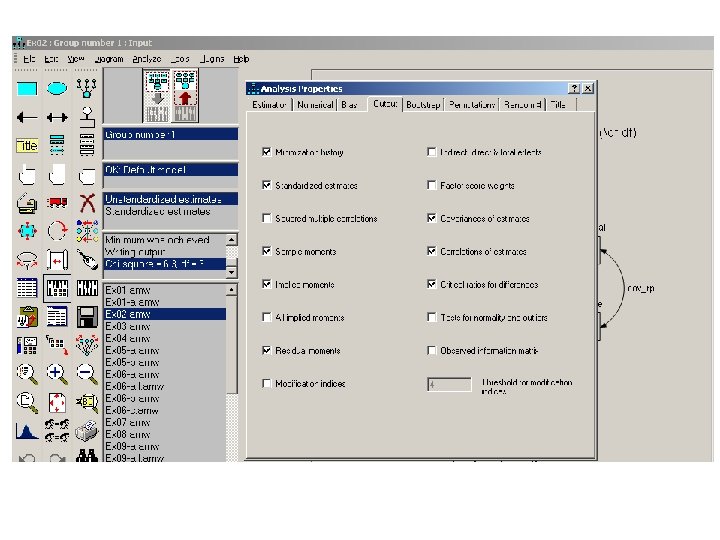Click the view text output icon

57,317
